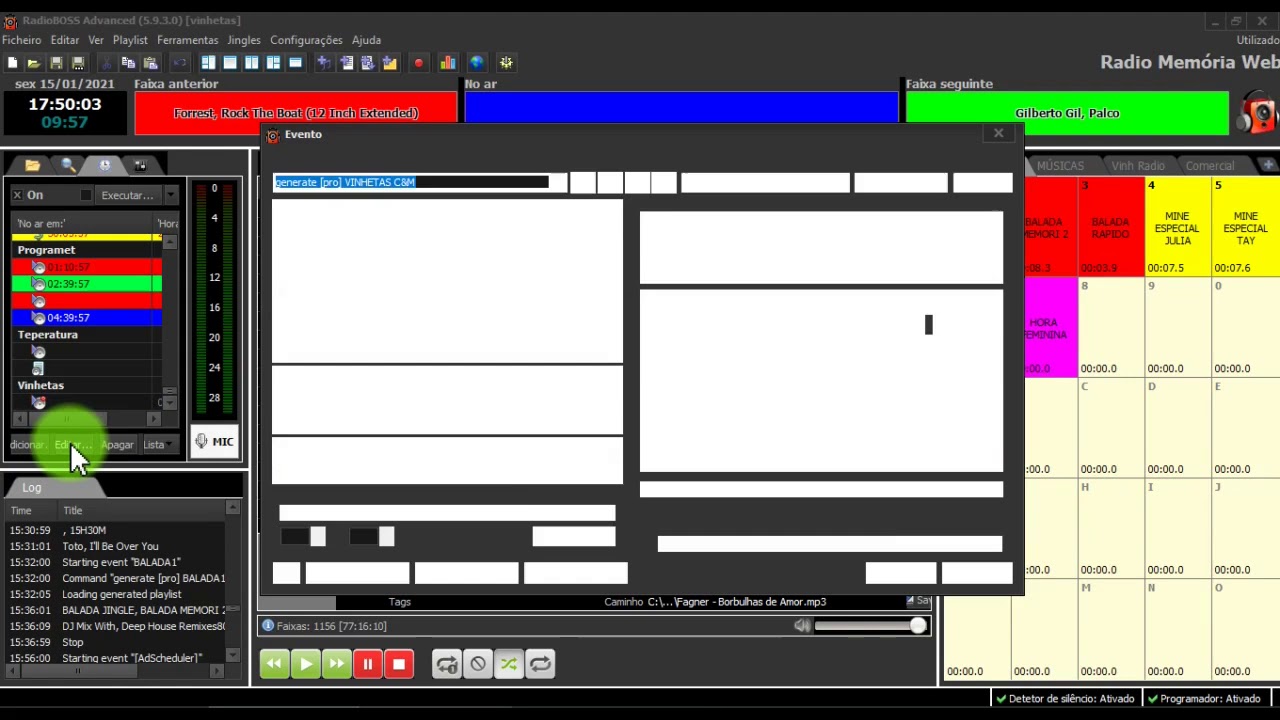
Task: Open a playlist file via folder icon
Action: point(33,63)
